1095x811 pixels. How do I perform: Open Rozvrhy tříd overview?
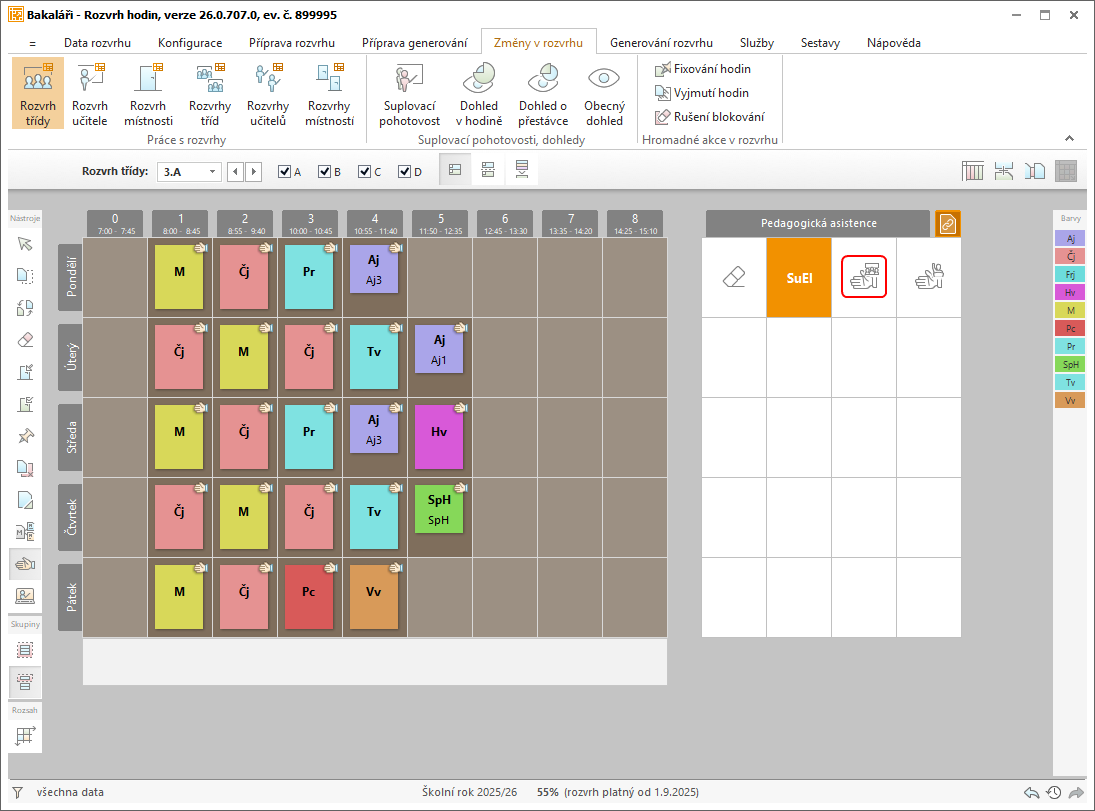click(210, 94)
